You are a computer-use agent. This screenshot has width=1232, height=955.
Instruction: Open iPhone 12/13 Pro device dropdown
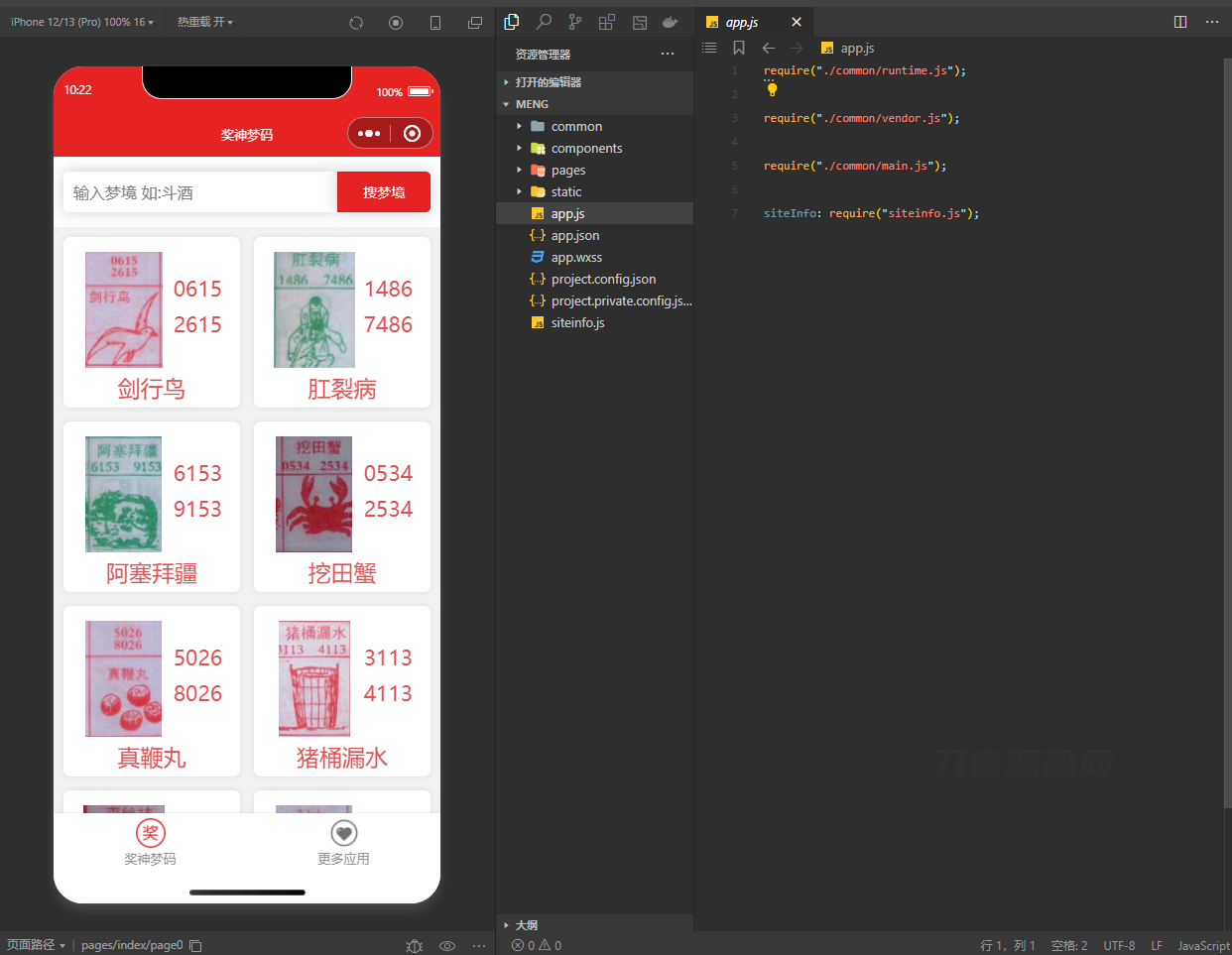pos(82,22)
